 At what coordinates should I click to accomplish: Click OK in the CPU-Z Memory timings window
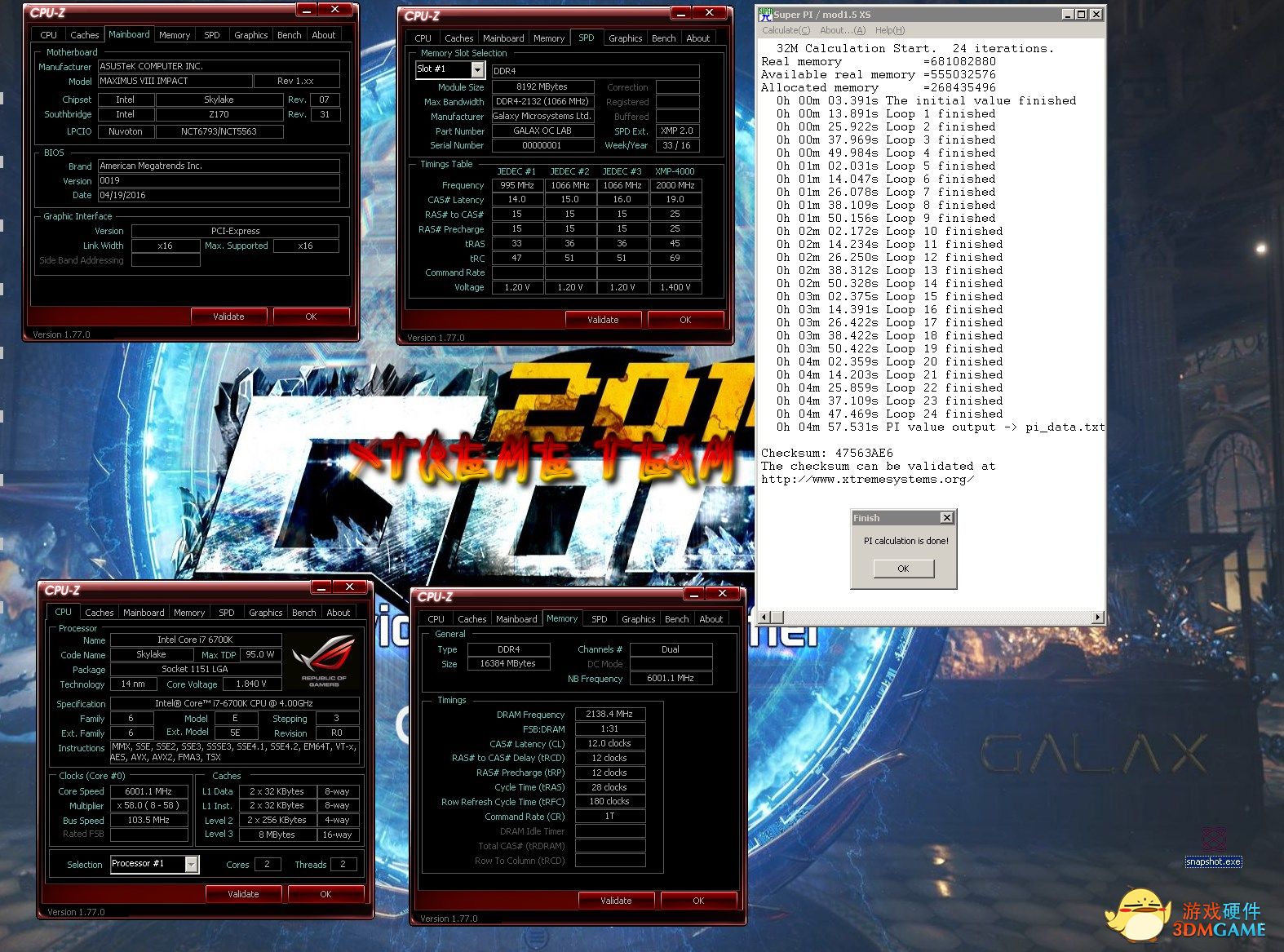click(x=698, y=901)
